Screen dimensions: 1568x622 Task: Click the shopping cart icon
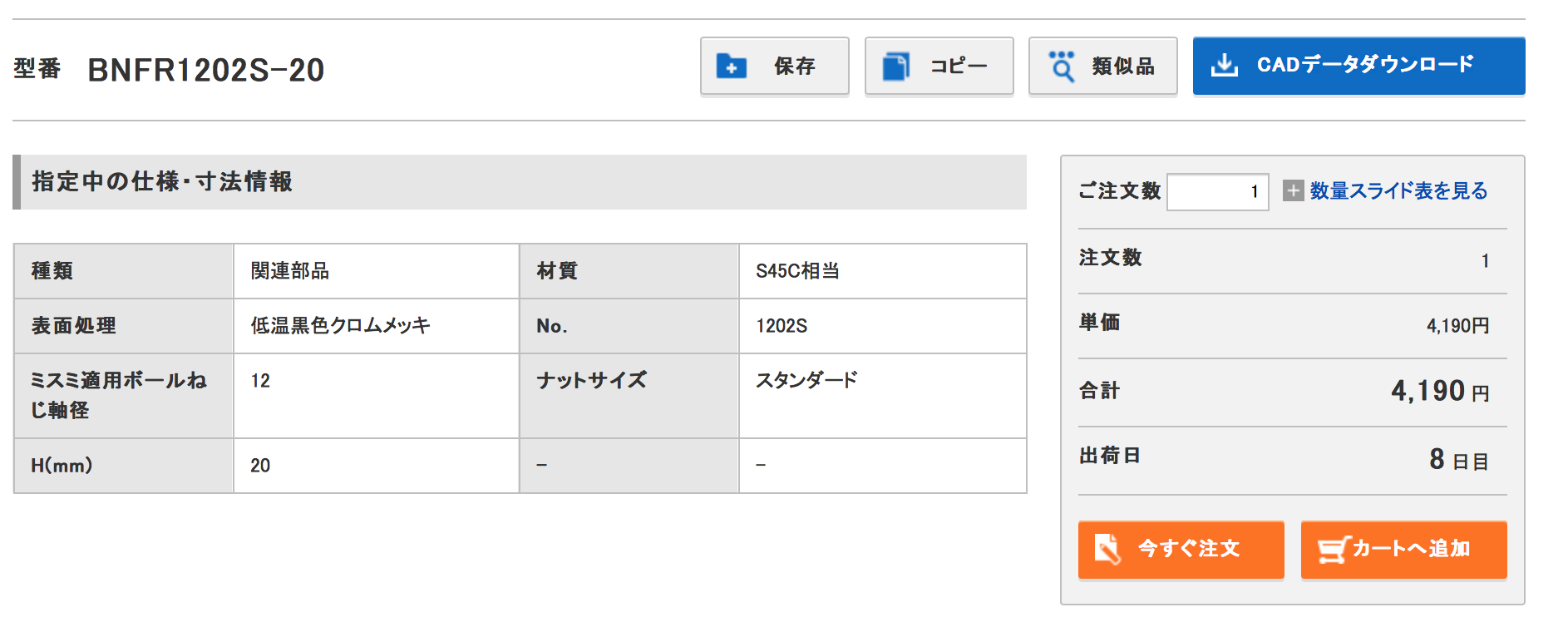pyautogui.click(x=1334, y=550)
